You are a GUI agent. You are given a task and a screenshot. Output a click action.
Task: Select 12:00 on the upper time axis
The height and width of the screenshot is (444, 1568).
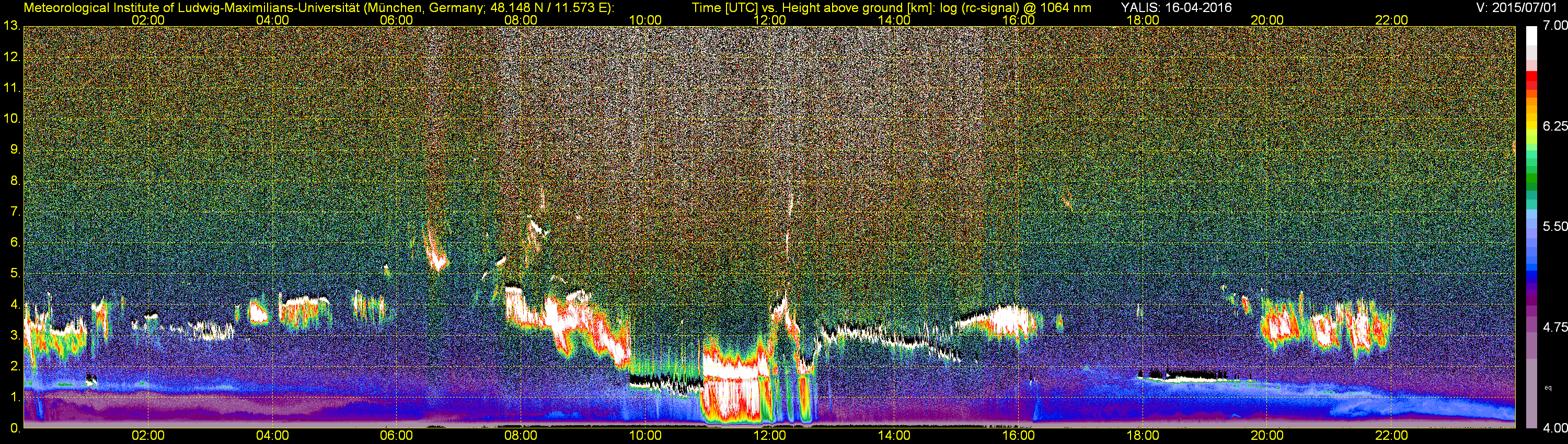769,20
